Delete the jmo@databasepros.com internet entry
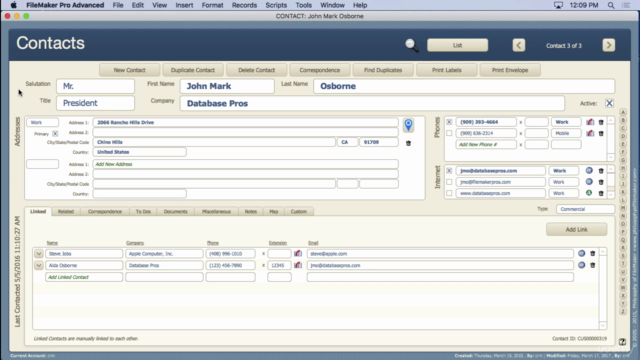The image size is (640, 360). pos(601,171)
